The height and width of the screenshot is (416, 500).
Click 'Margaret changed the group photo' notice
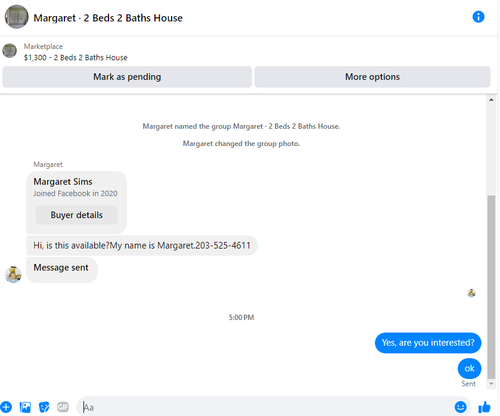[x=241, y=144]
